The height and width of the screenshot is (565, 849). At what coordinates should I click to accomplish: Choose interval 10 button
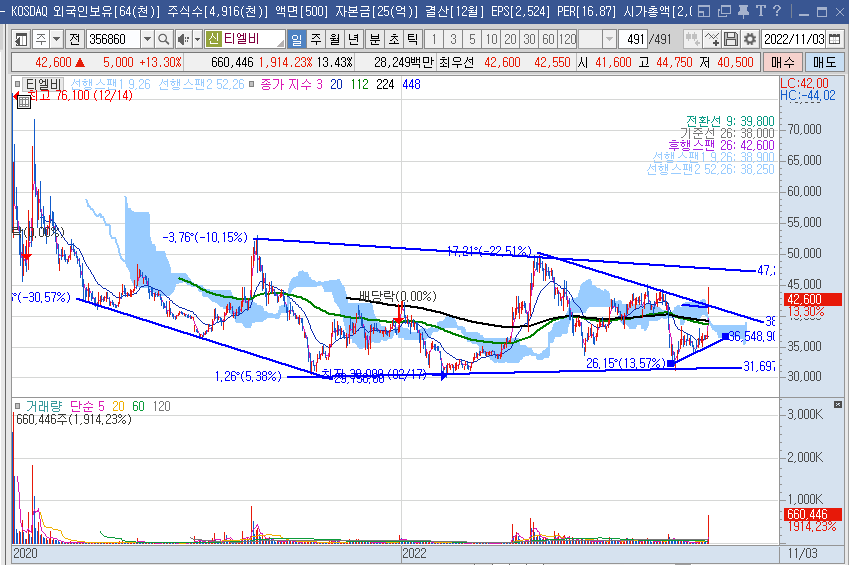(x=491, y=39)
